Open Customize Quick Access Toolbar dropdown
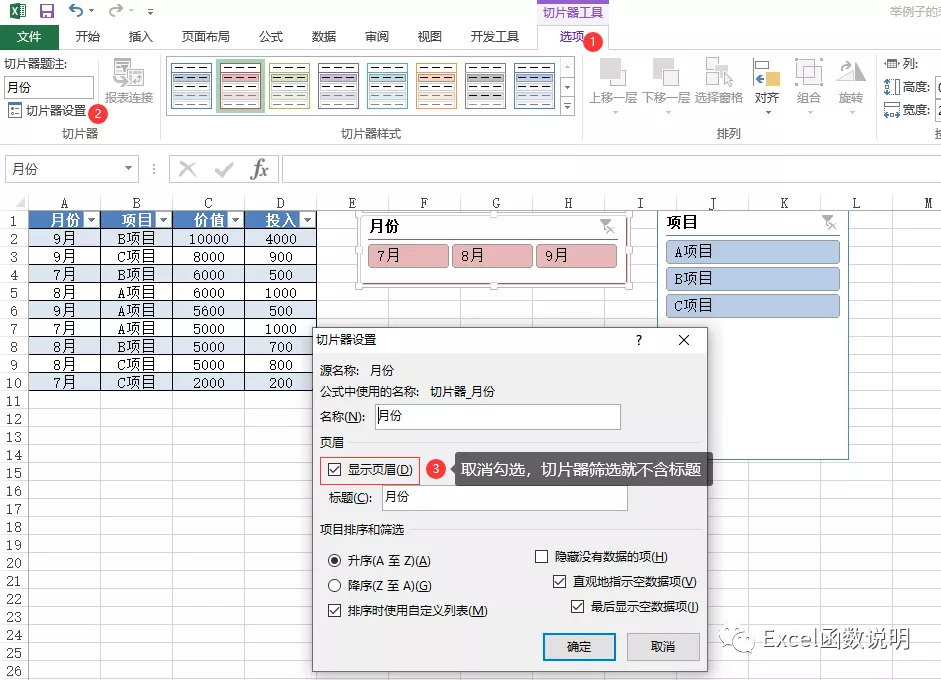The width and height of the screenshot is (941, 680). [x=150, y=11]
